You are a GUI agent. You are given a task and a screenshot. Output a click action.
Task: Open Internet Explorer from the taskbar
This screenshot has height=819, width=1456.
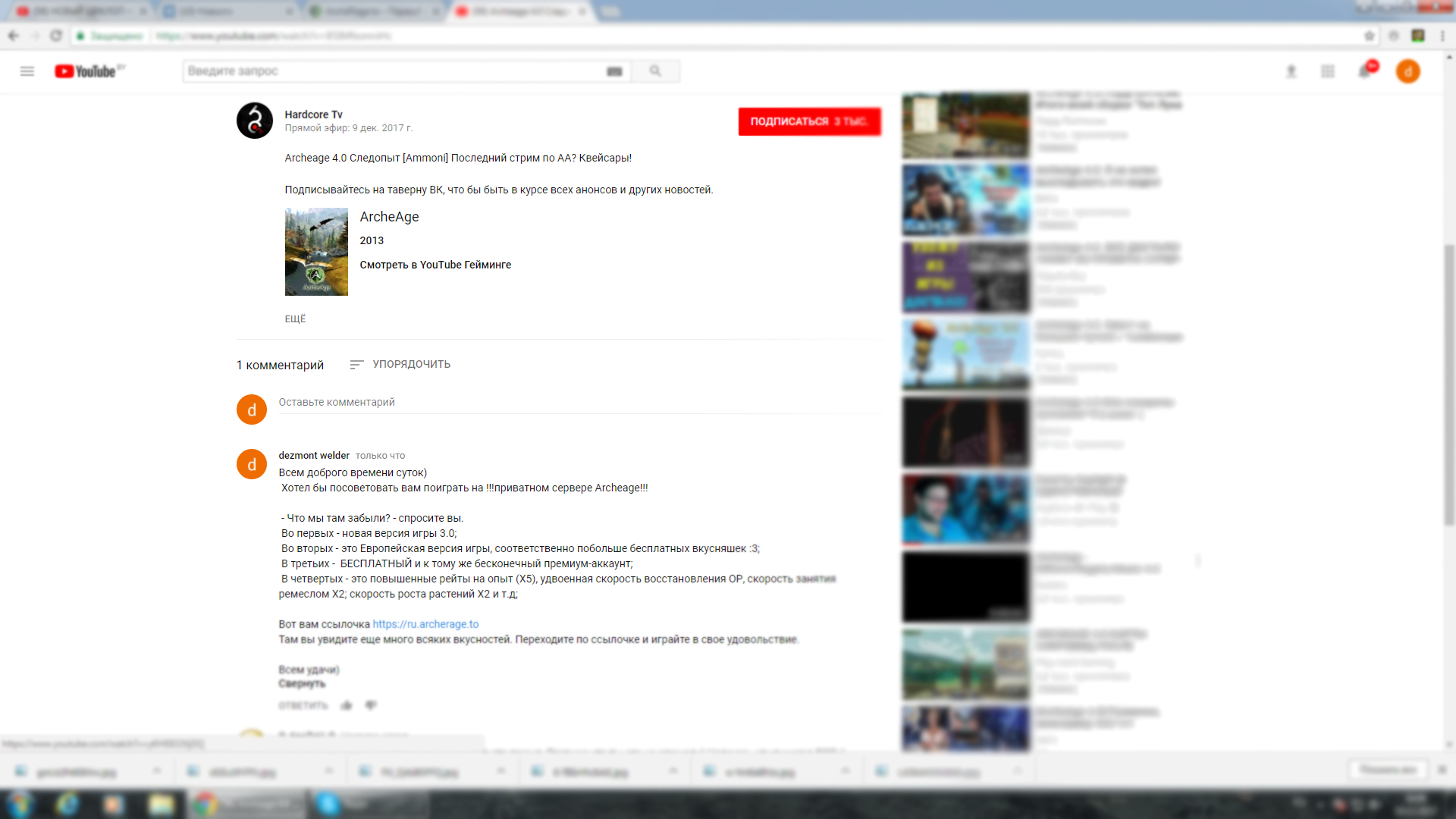(x=67, y=804)
